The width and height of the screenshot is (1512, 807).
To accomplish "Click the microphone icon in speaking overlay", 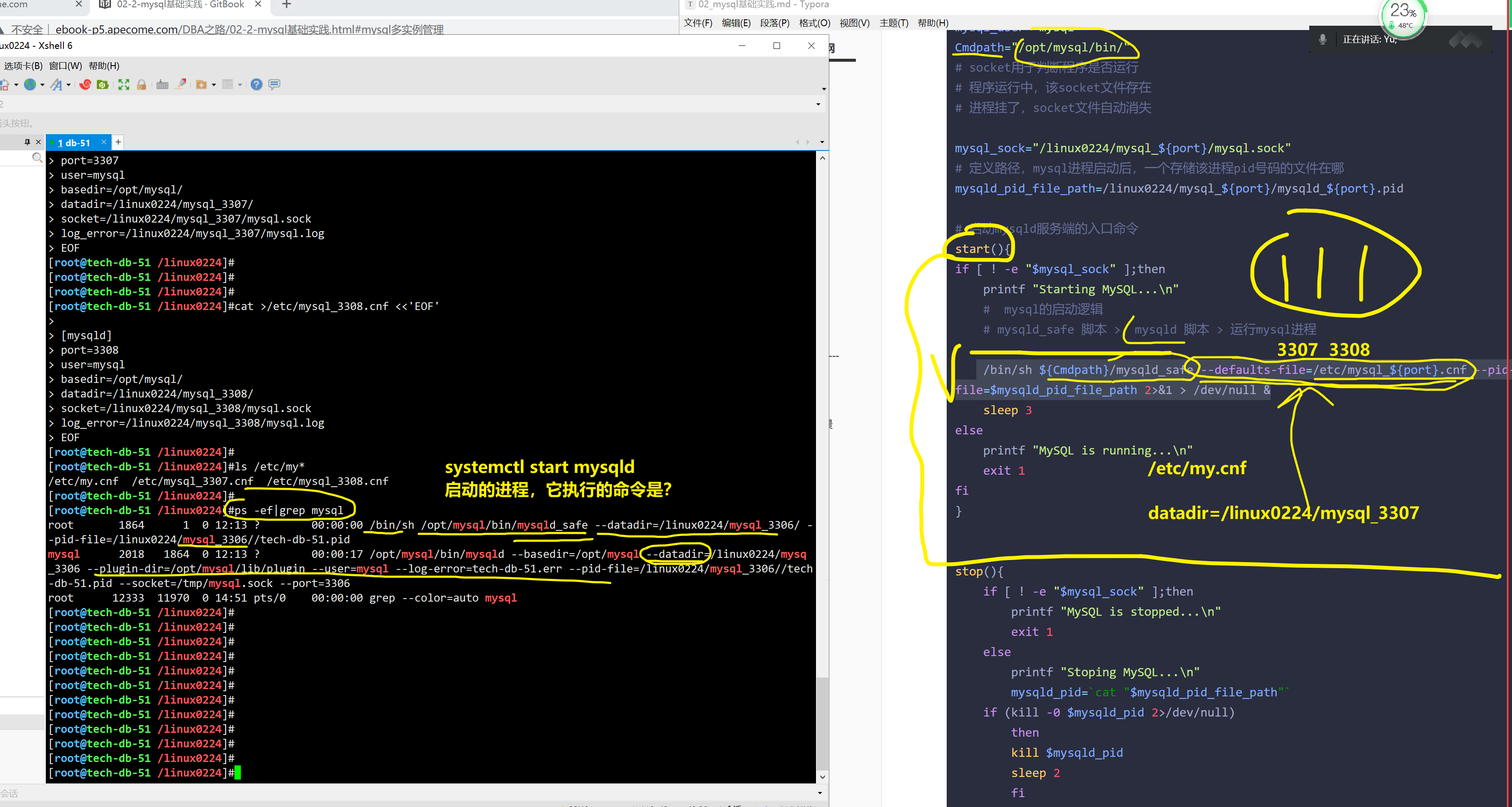I will coord(1323,39).
